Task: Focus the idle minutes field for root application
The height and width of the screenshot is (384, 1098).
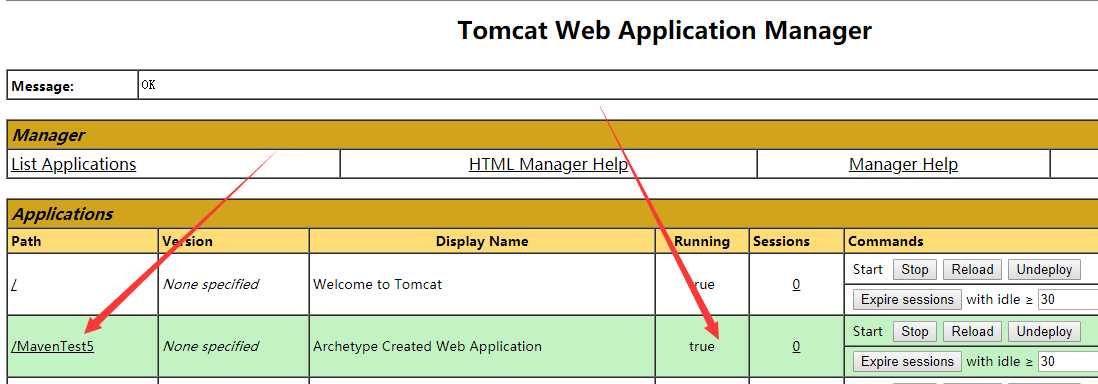Action: (x=1068, y=299)
